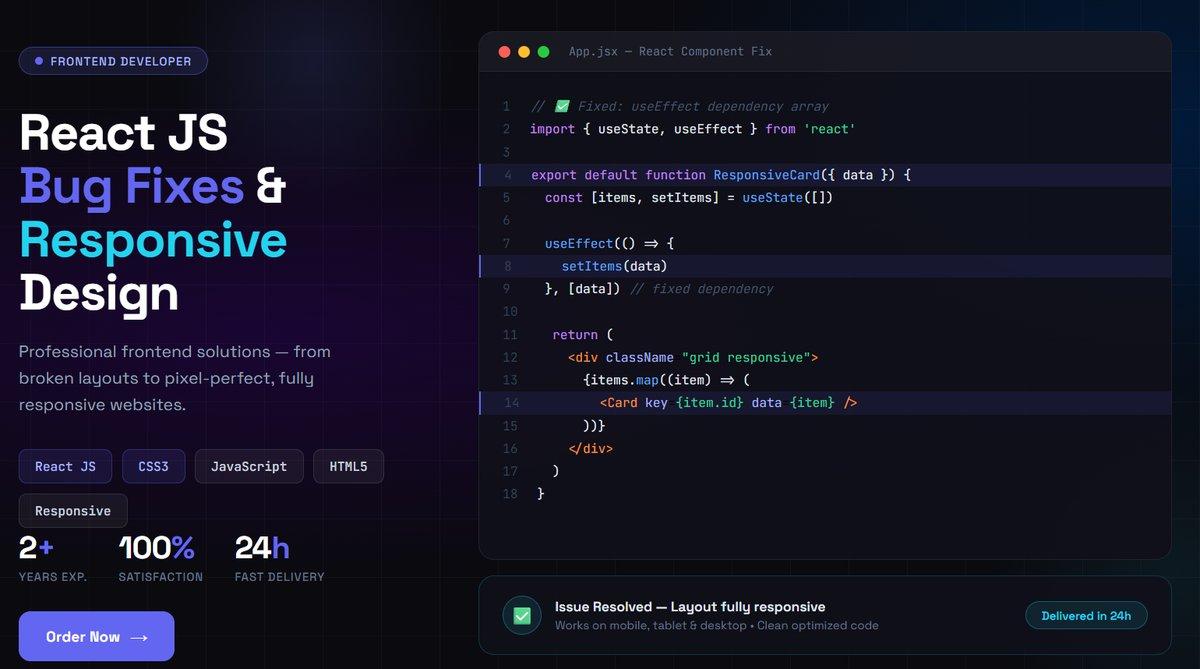Click the Professional frontend solutions paragraph
Viewport: 1200px width, 669px height.
pyautogui.click(x=175, y=379)
